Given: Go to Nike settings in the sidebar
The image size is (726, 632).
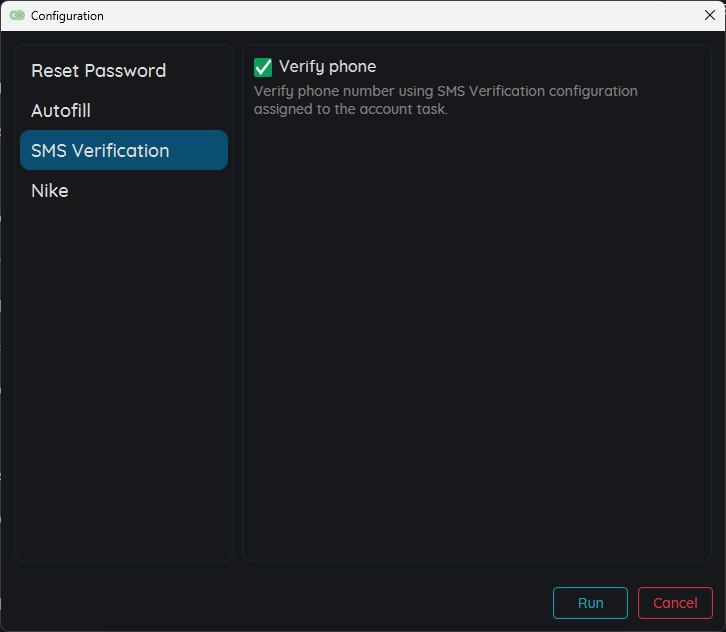Looking at the screenshot, I should pos(50,191).
